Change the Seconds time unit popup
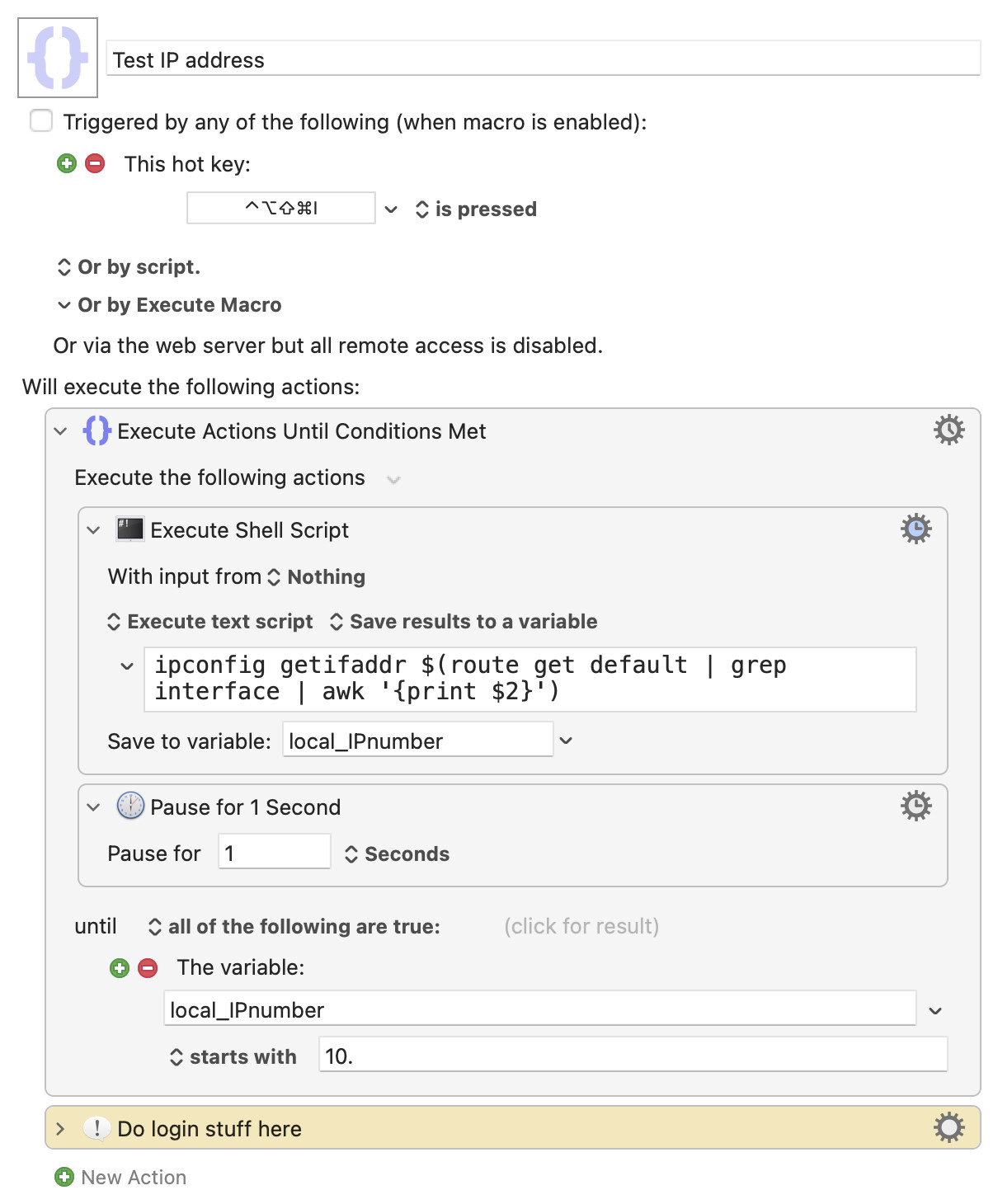Viewport: 998px width, 1204px height. (x=398, y=854)
